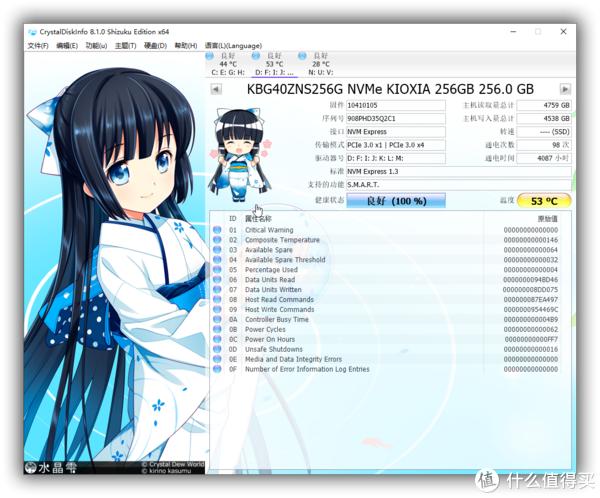Click status orb of Host Read Commands row
The height and width of the screenshot is (498, 600).
[x=217, y=299]
